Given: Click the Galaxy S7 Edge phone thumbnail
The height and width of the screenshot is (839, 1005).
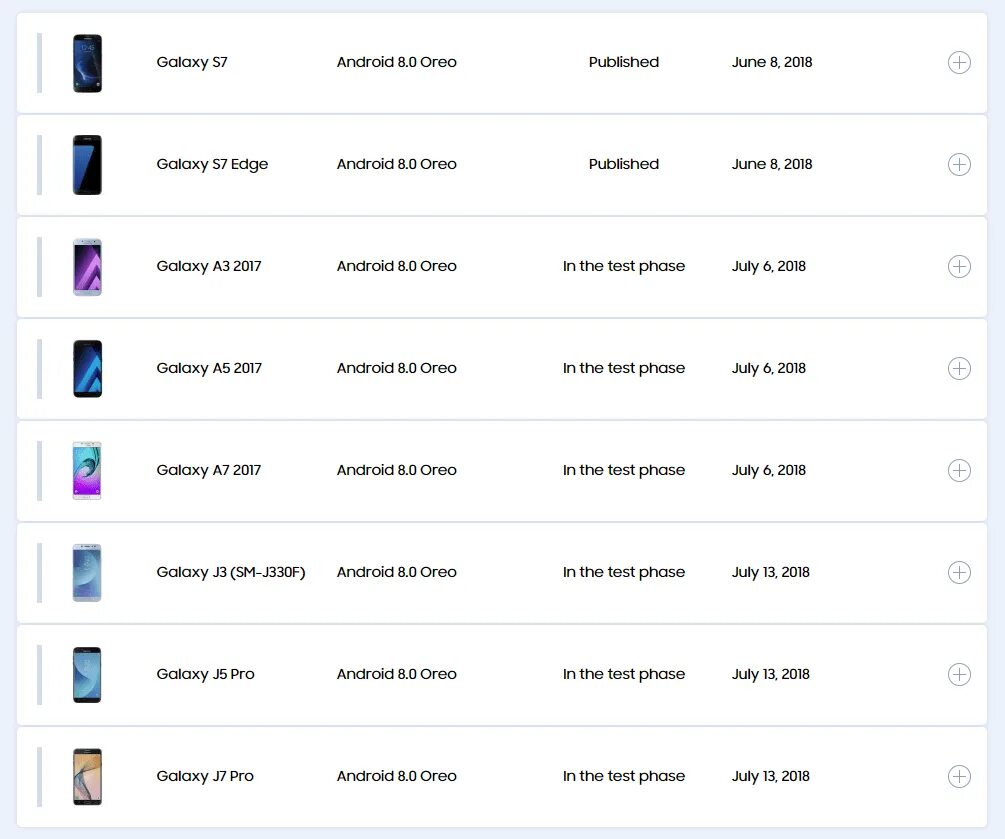Looking at the screenshot, I should [x=87, y=165].
